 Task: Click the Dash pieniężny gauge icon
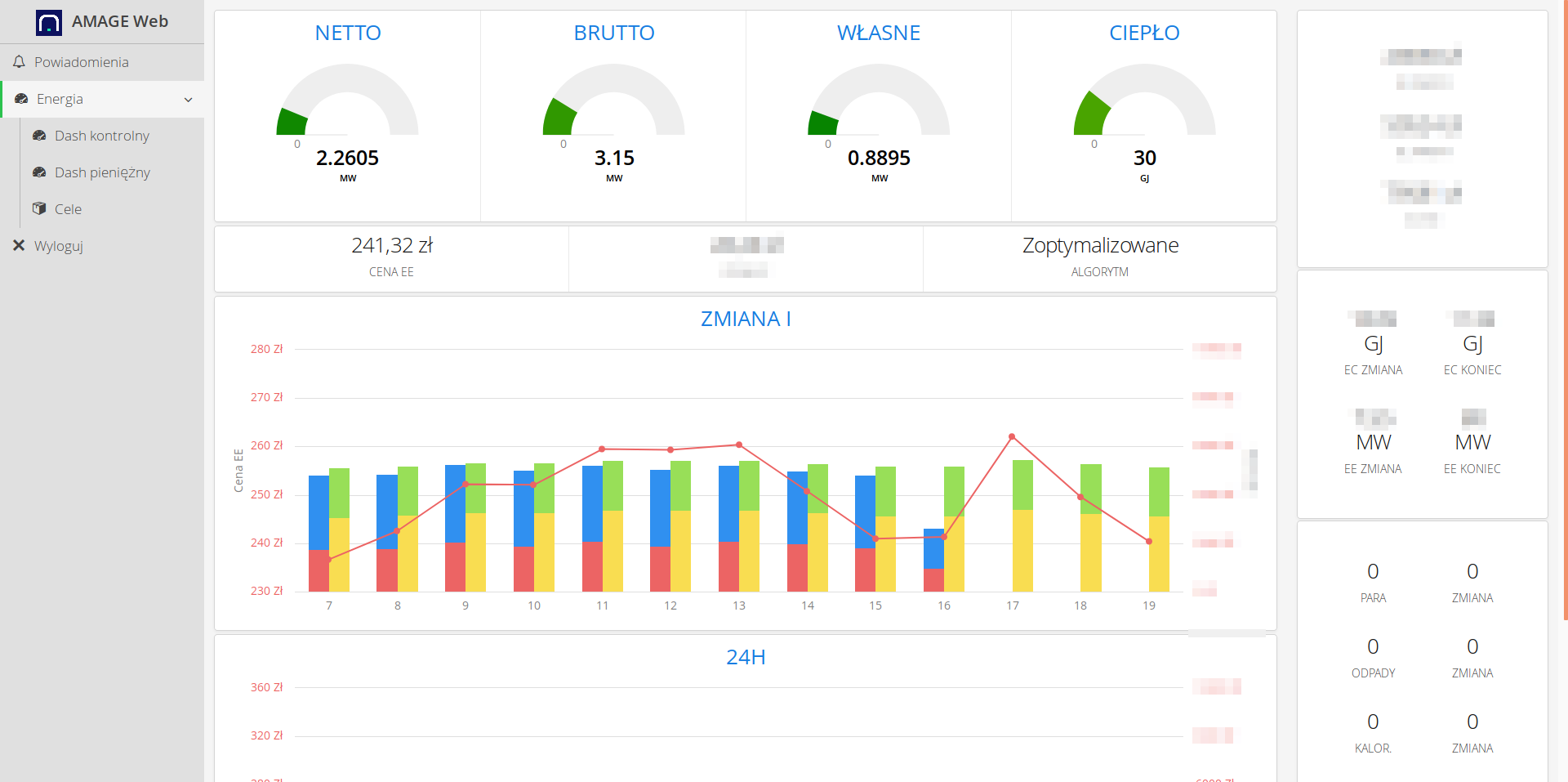39,172
